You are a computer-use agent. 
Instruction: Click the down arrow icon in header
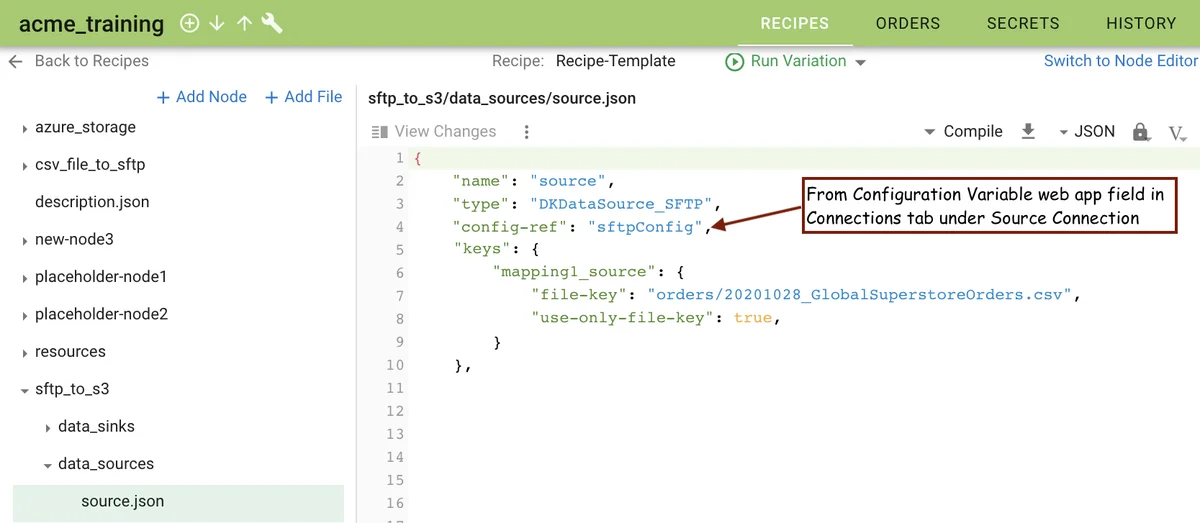(217, 23)
